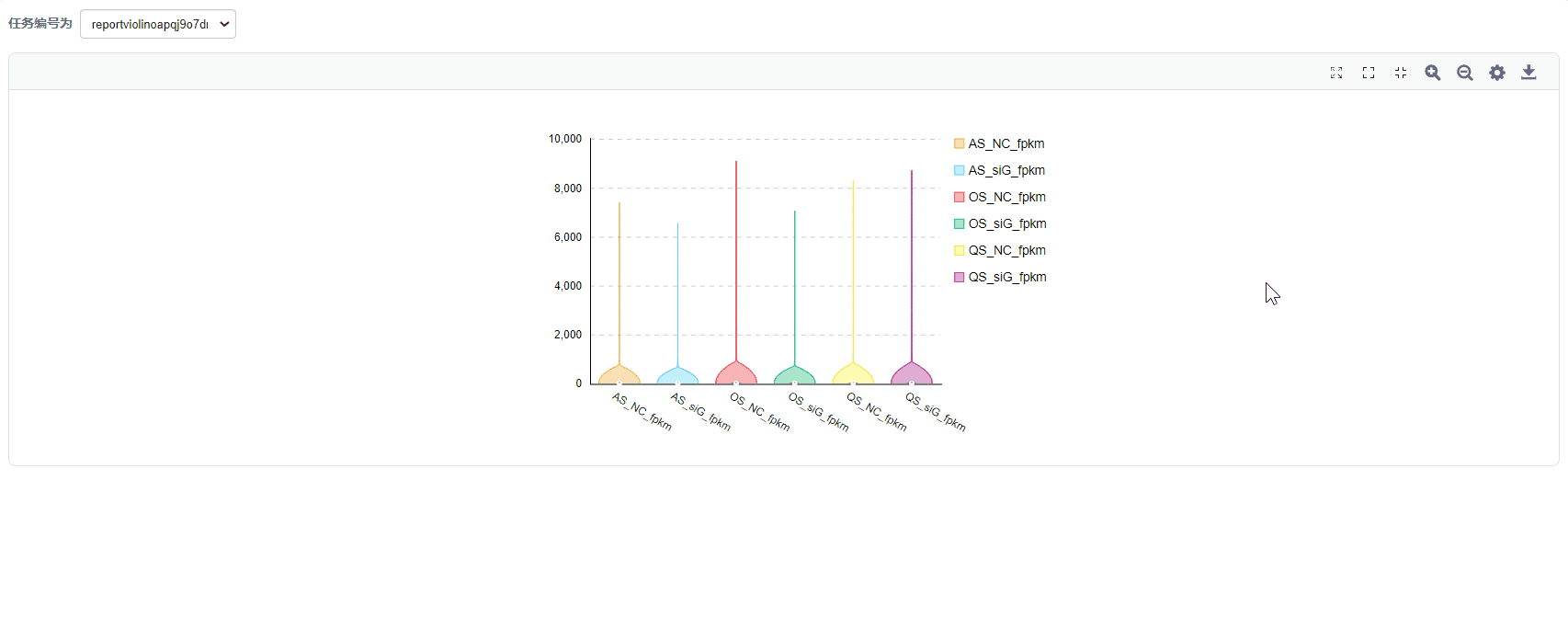
Task: Click the AS_NC_fpkm legend label
Action: click(1006, 143)
